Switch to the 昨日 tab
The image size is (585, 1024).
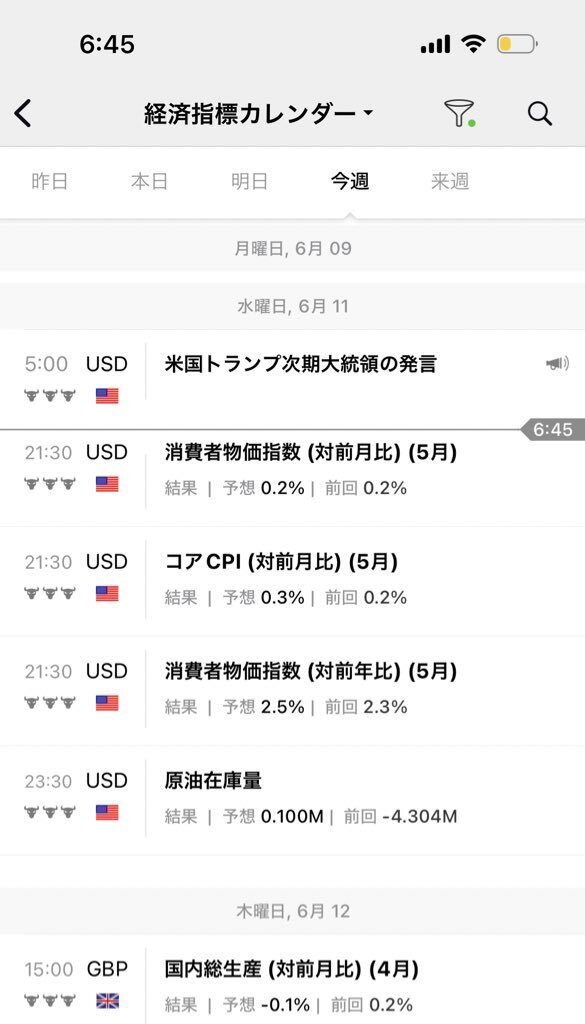[50, 181]
